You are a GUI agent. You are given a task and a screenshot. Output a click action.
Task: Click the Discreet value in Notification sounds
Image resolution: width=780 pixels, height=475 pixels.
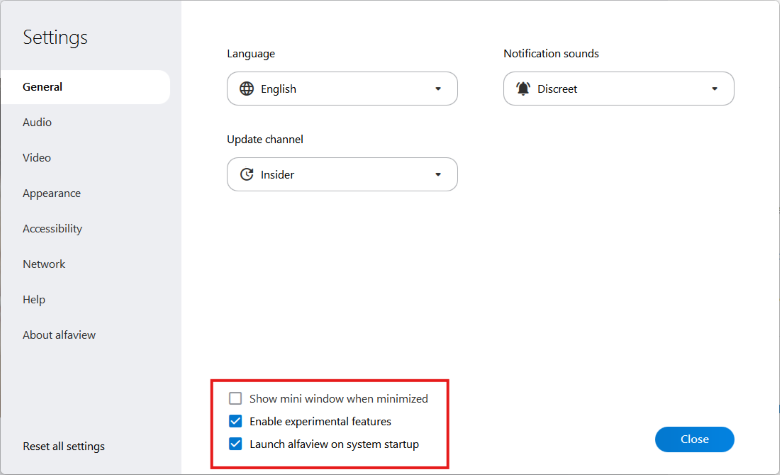click(557, 89)
